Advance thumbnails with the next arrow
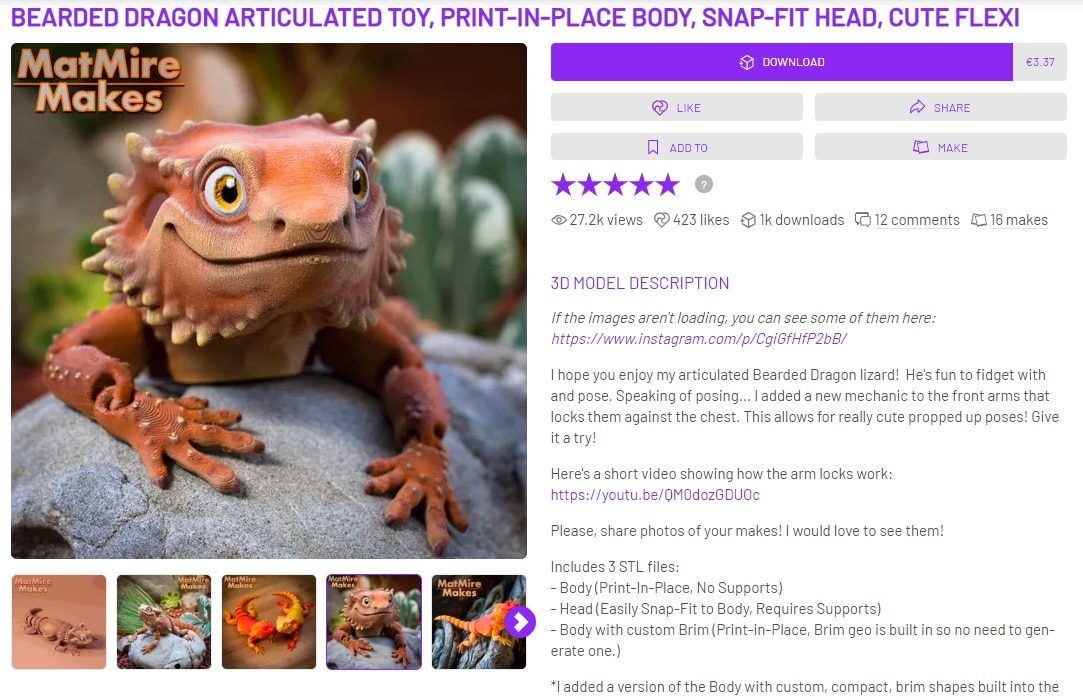Screen dimensions: 1083x700 [x=519, y=622]
